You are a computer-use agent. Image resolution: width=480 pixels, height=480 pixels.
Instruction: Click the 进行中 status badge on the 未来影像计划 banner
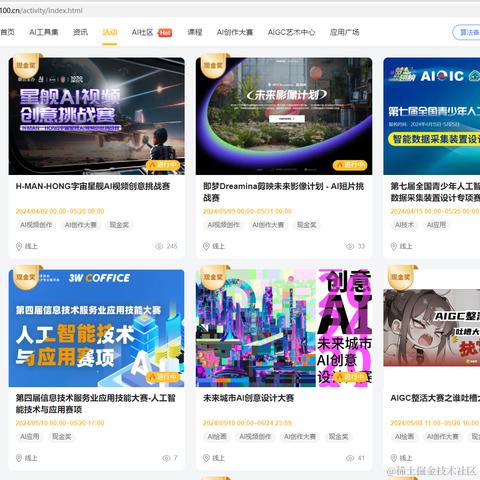tap(350, 165)
